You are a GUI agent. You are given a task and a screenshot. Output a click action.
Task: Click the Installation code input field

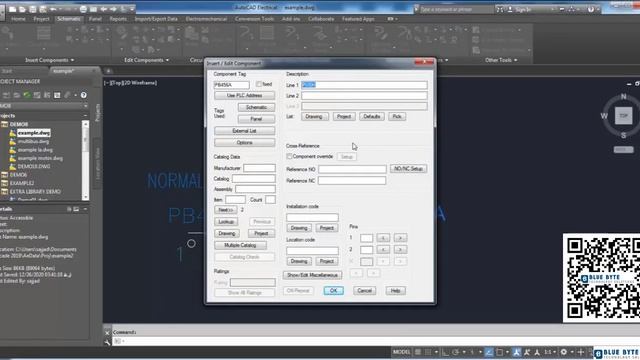[312, 217]
